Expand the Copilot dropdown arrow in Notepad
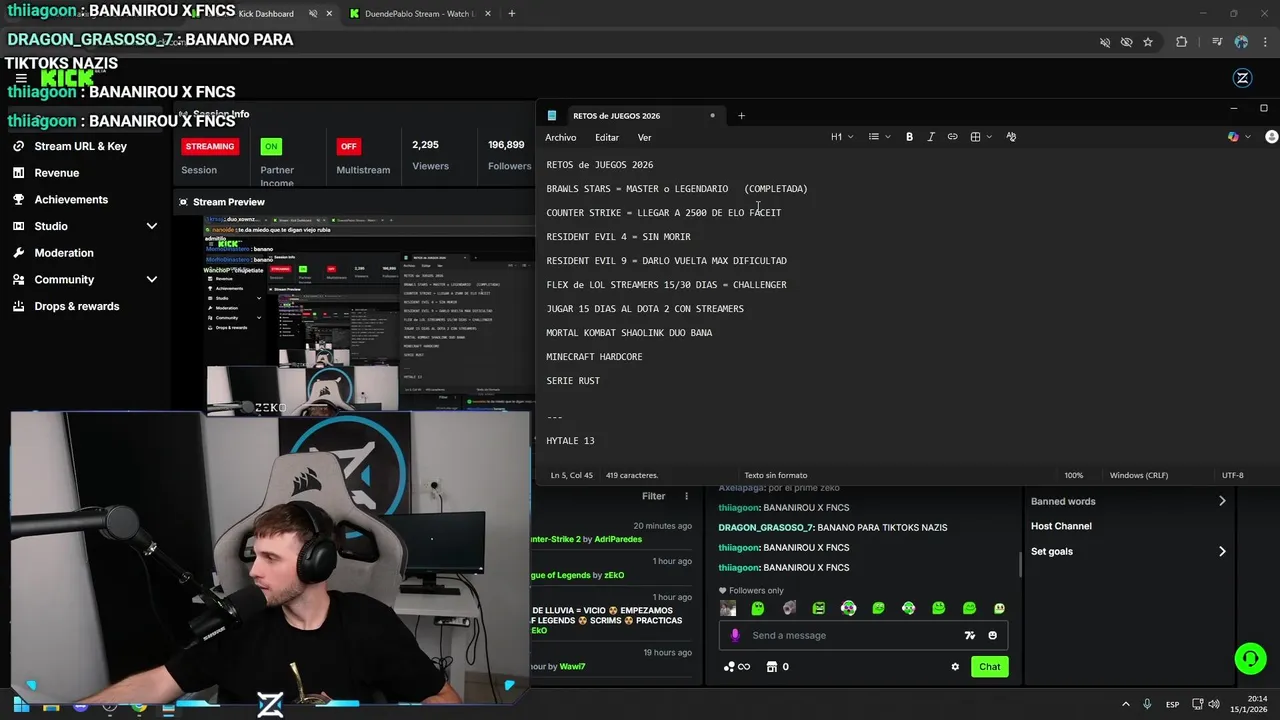The width and height of the screenshot is (1280, 720). pos(1247,137)
